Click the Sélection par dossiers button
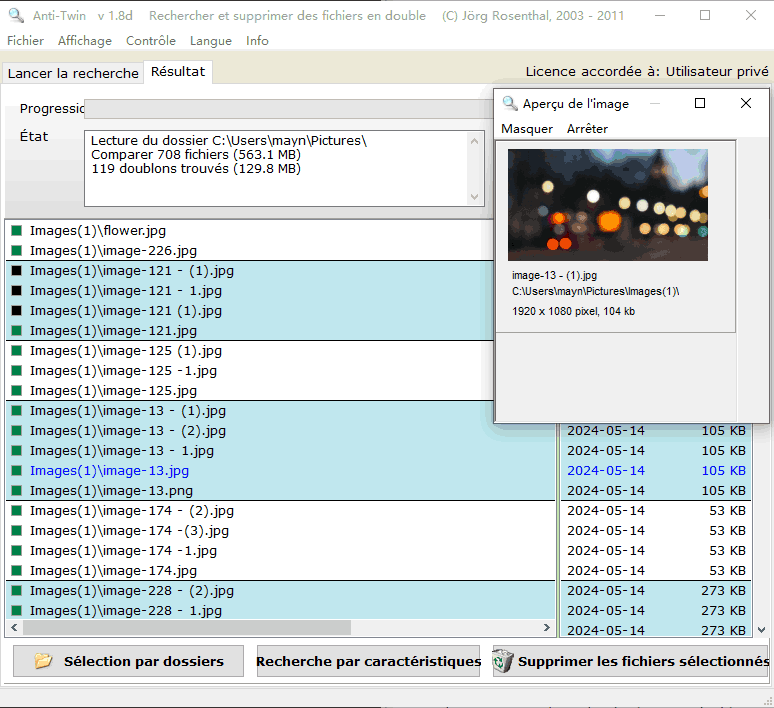 point(128,661)
